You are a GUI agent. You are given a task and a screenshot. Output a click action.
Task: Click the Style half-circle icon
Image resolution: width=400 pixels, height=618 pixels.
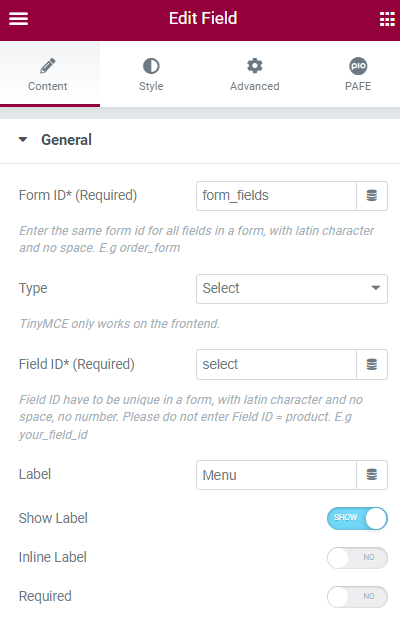click(151, 66)
